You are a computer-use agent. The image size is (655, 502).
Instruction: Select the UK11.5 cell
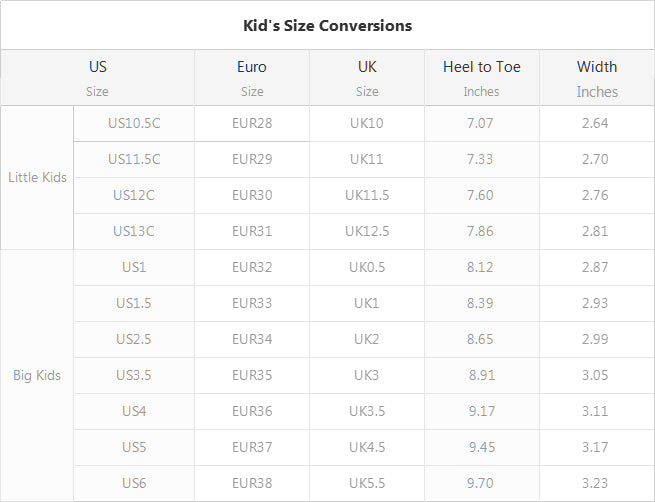point(367,195)
